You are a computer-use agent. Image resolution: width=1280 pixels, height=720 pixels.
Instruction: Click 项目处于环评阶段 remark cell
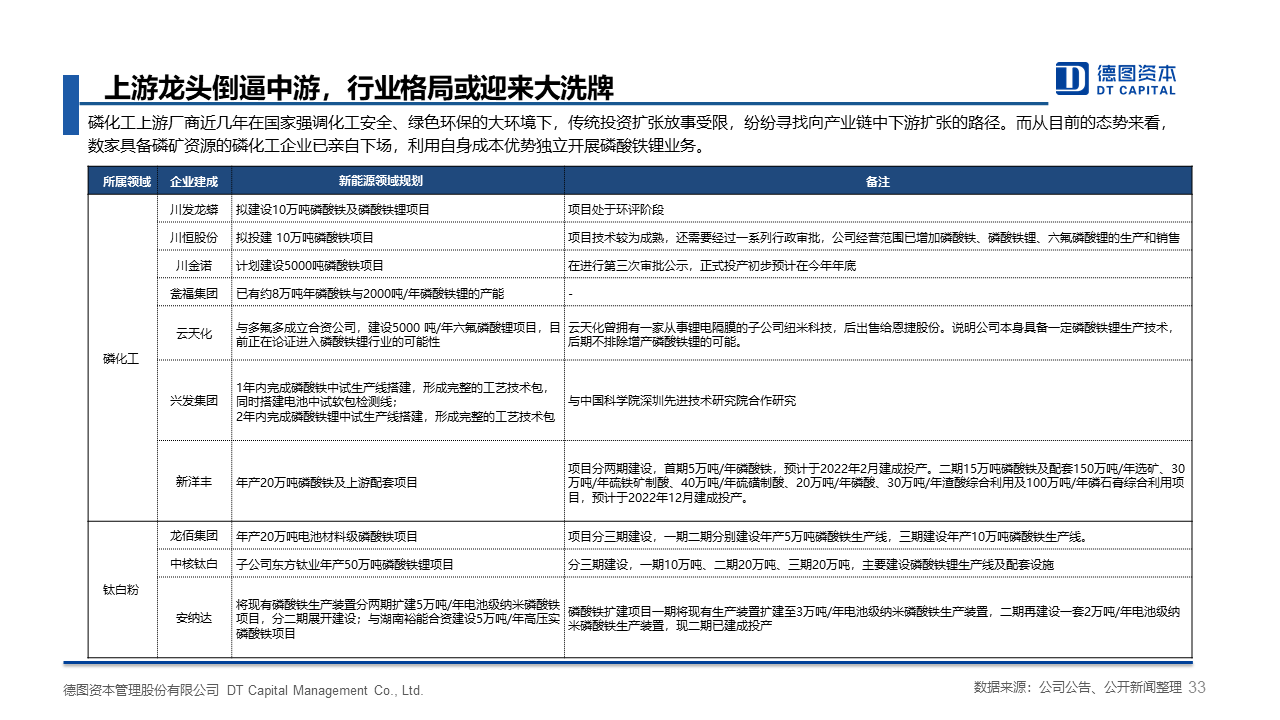[878, 210]
